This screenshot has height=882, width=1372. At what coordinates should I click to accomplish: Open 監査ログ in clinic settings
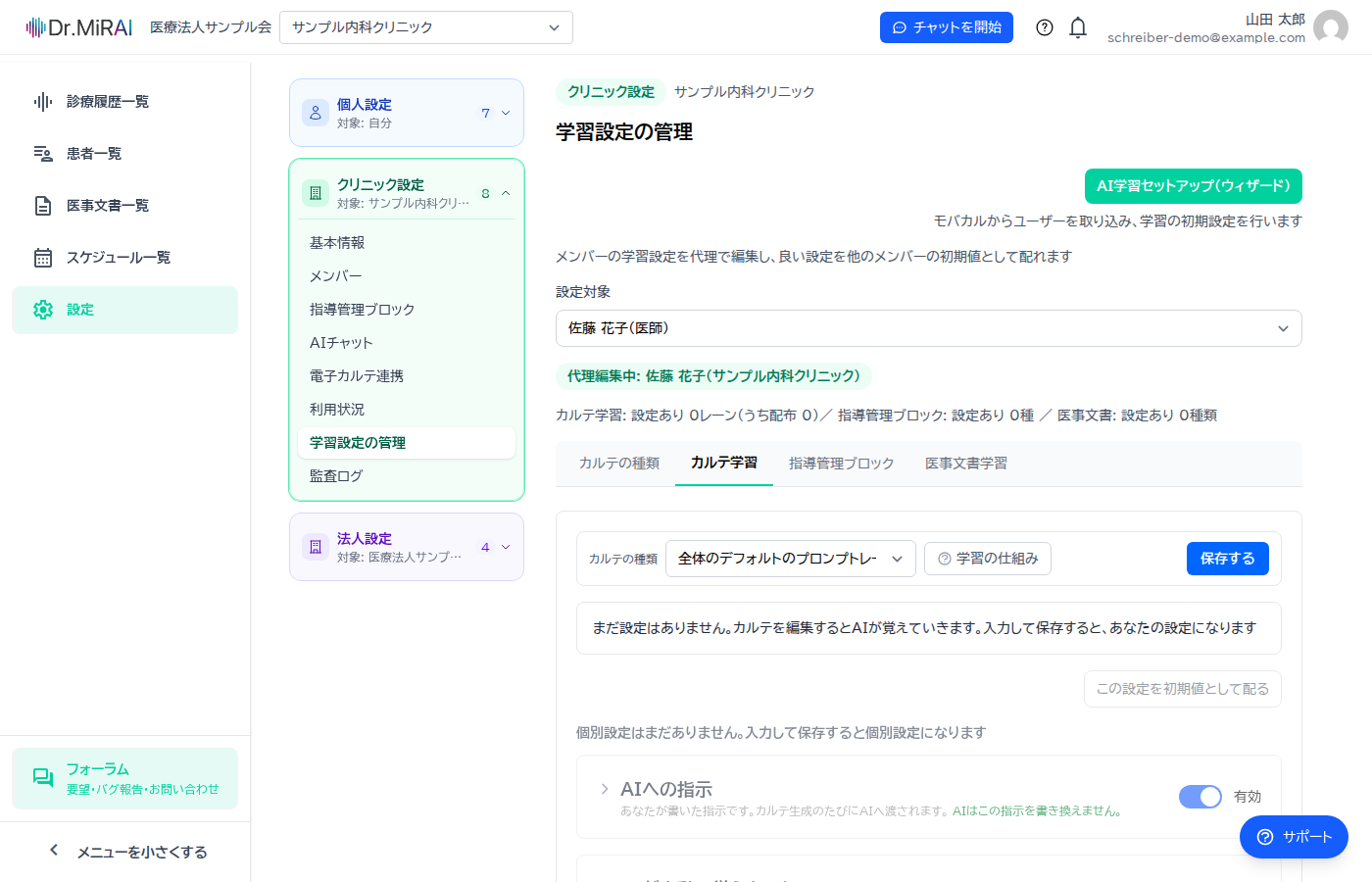tap(407, 476)
